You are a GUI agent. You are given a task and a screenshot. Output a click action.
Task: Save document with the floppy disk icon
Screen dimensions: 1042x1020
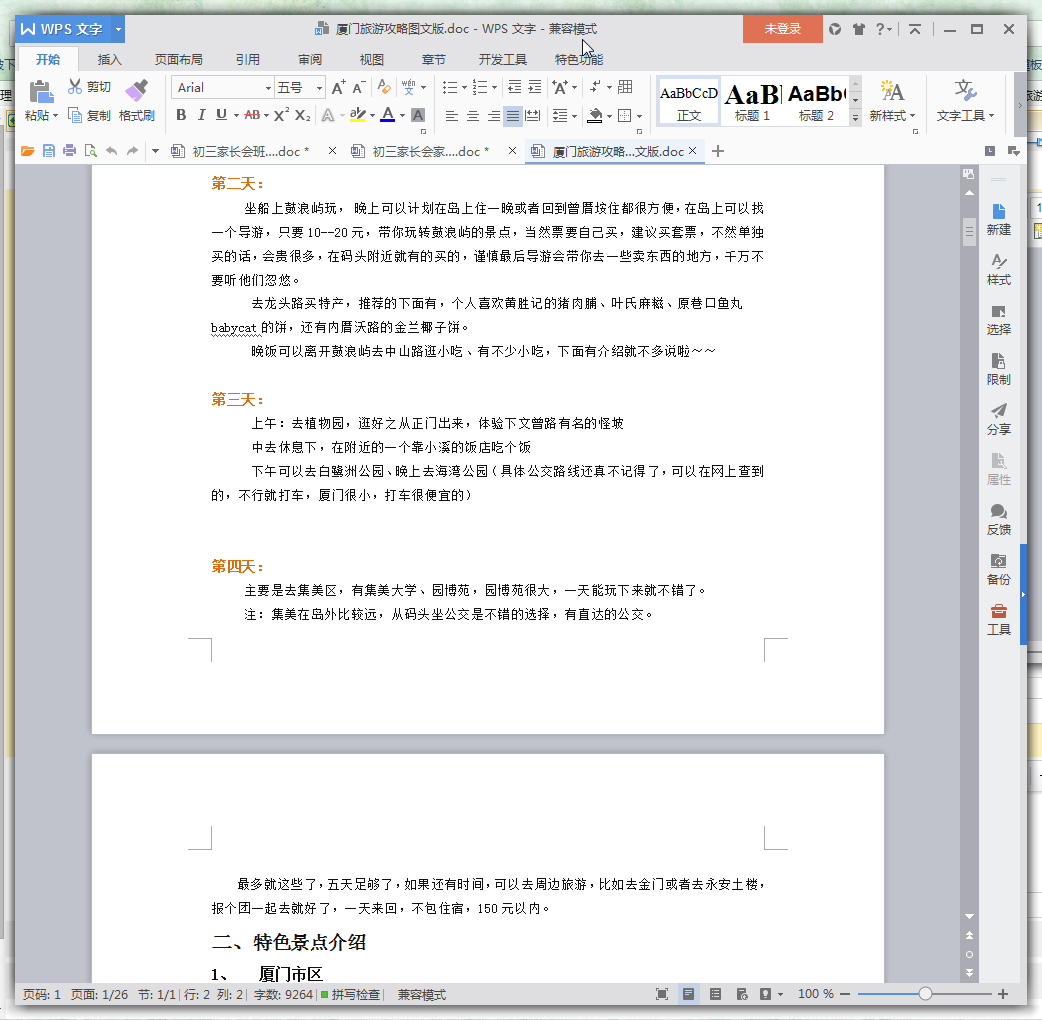tap(49, 152)
